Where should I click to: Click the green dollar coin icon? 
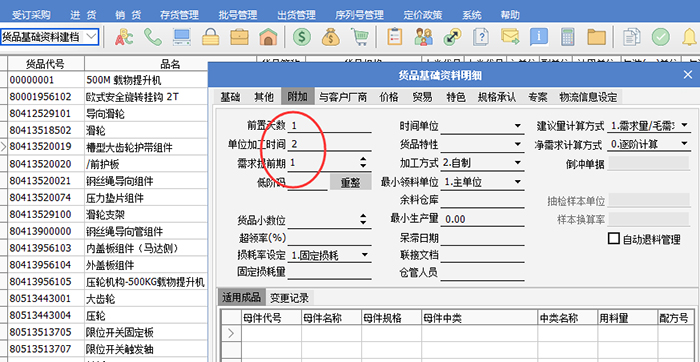click(302, 37)
